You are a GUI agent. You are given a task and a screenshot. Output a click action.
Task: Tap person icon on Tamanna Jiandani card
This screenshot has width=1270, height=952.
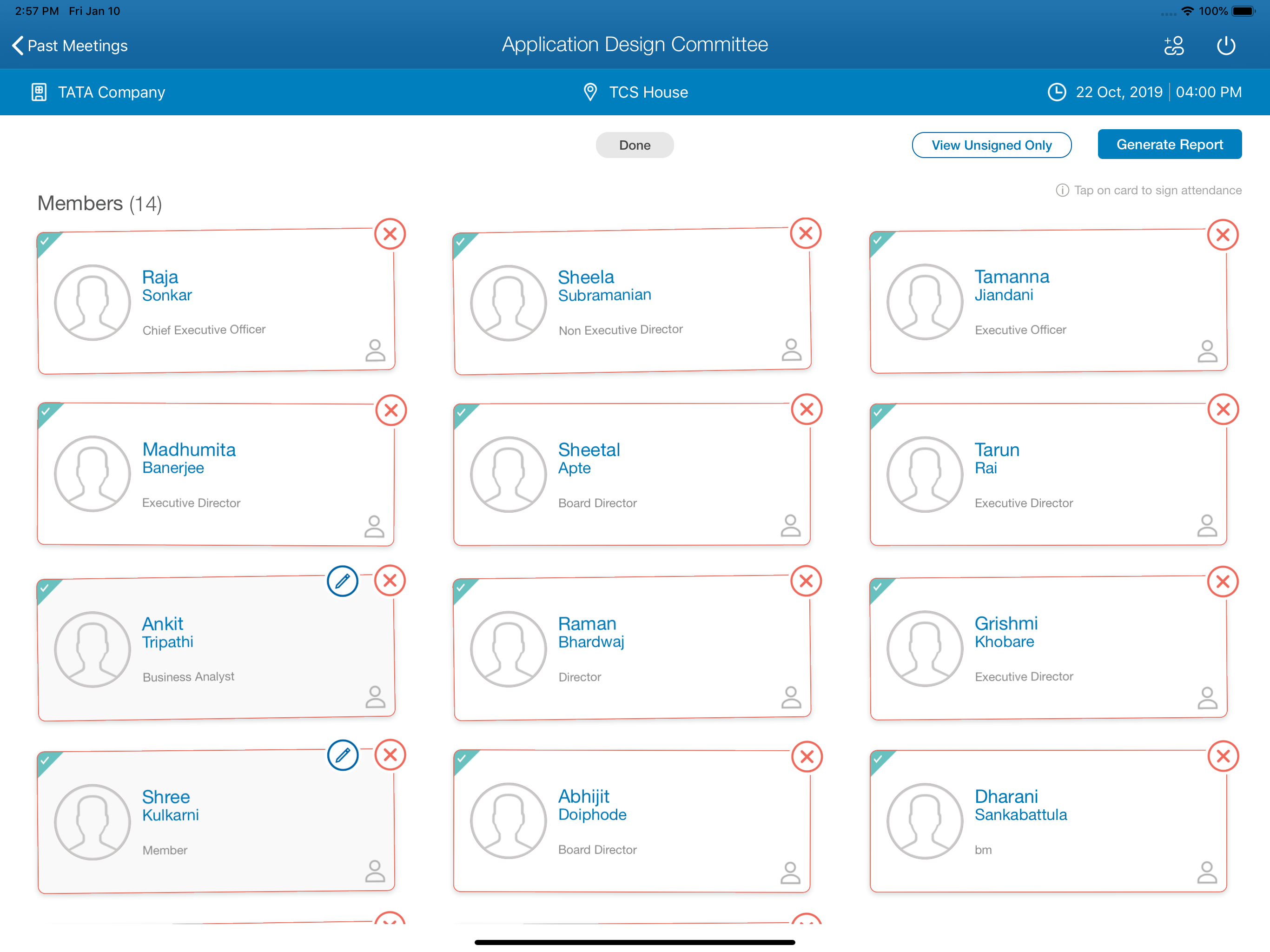coord(1207,351)
